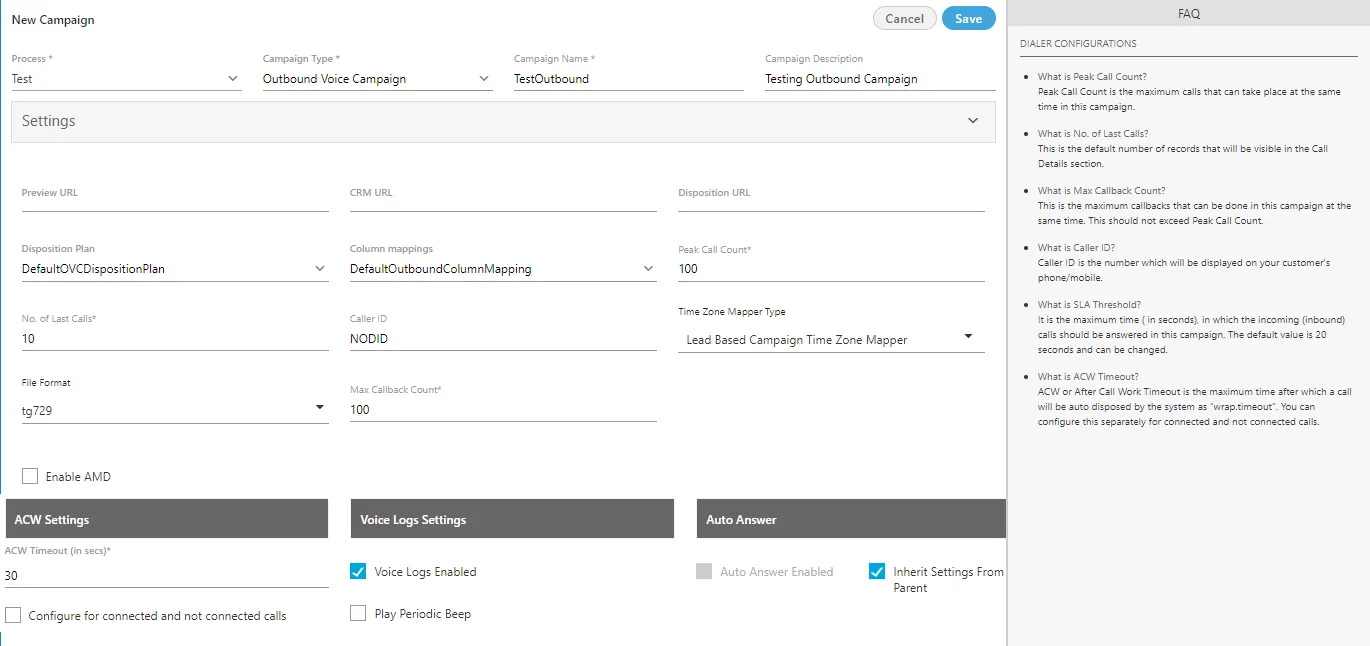Edit the No. of Last Calls field
The width and height of the screenshot is (1370, 646).
point(175,339)
